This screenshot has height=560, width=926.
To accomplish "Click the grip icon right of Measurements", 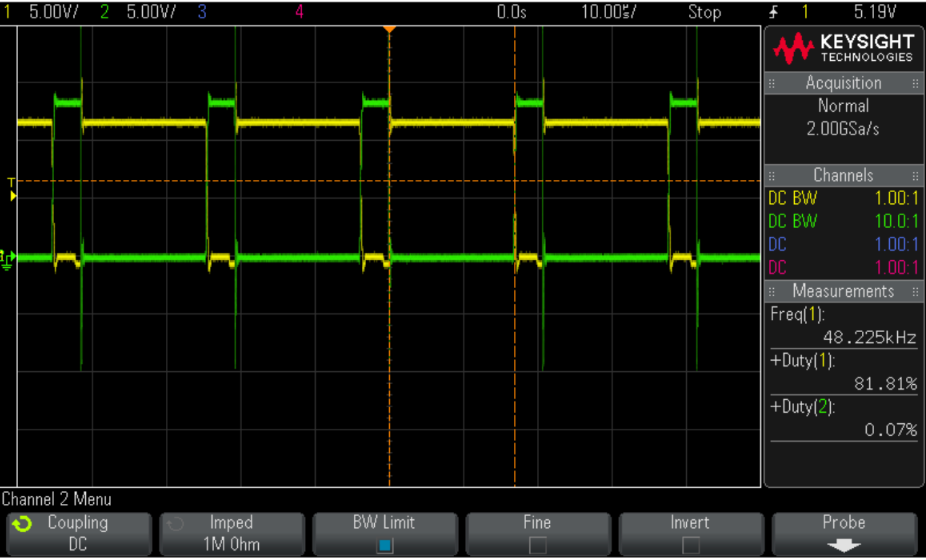I will click(x=914, y=291).
